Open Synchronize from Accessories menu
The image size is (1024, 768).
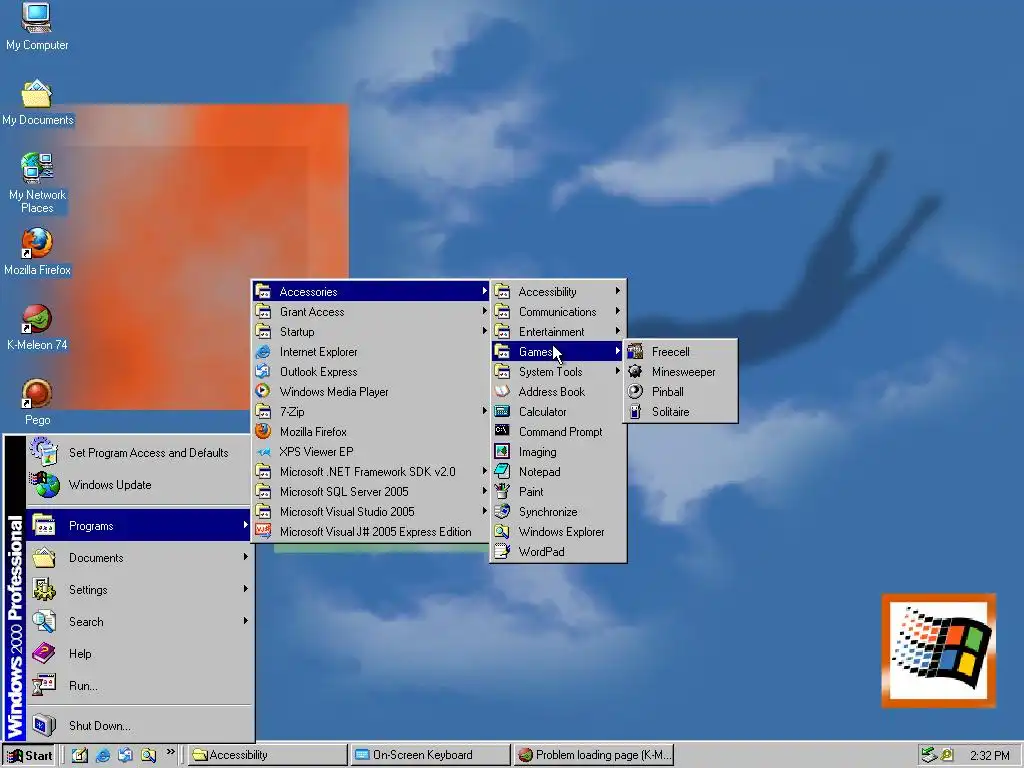point(558,512)
